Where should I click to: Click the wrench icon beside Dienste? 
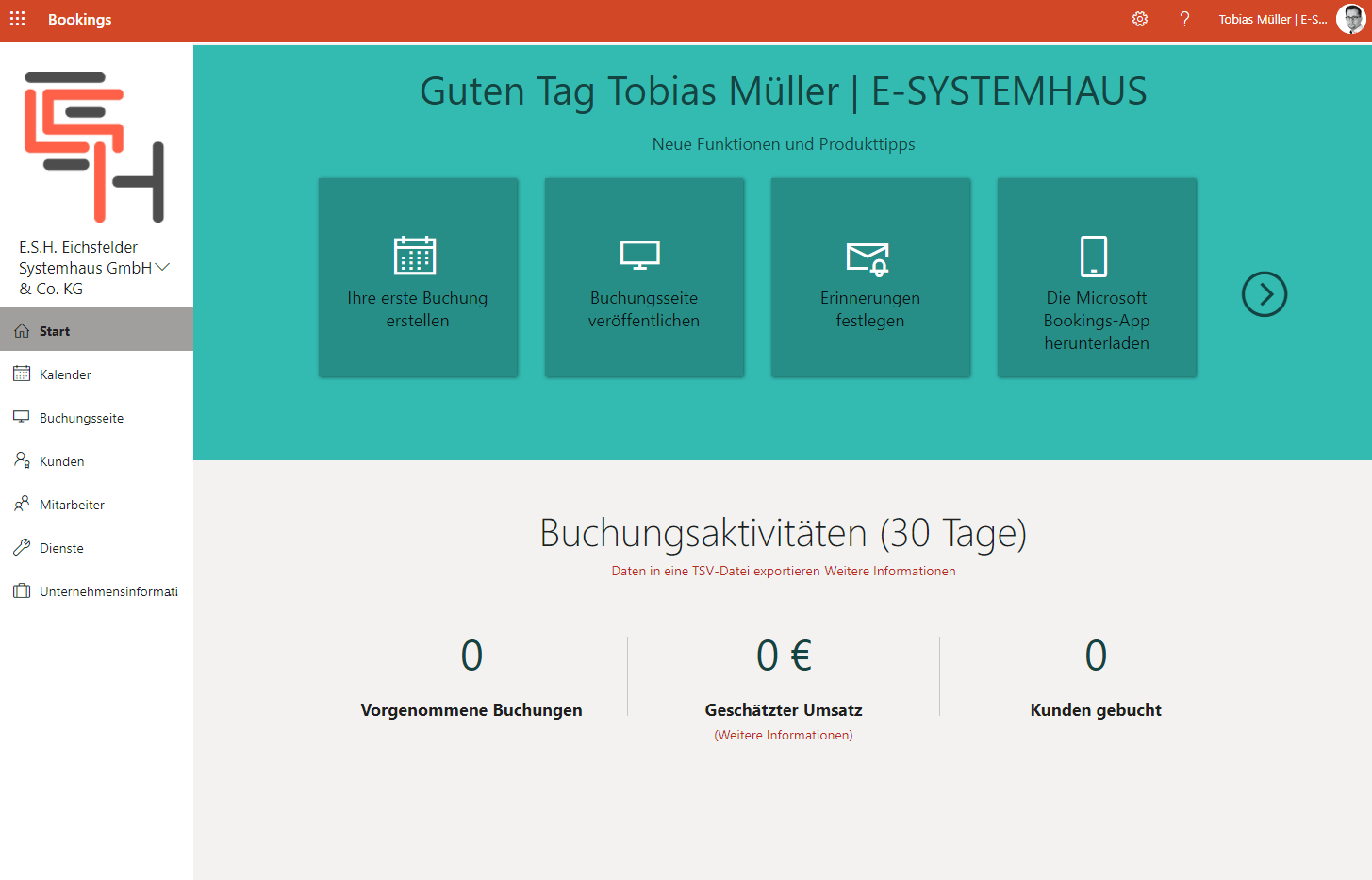22,547
